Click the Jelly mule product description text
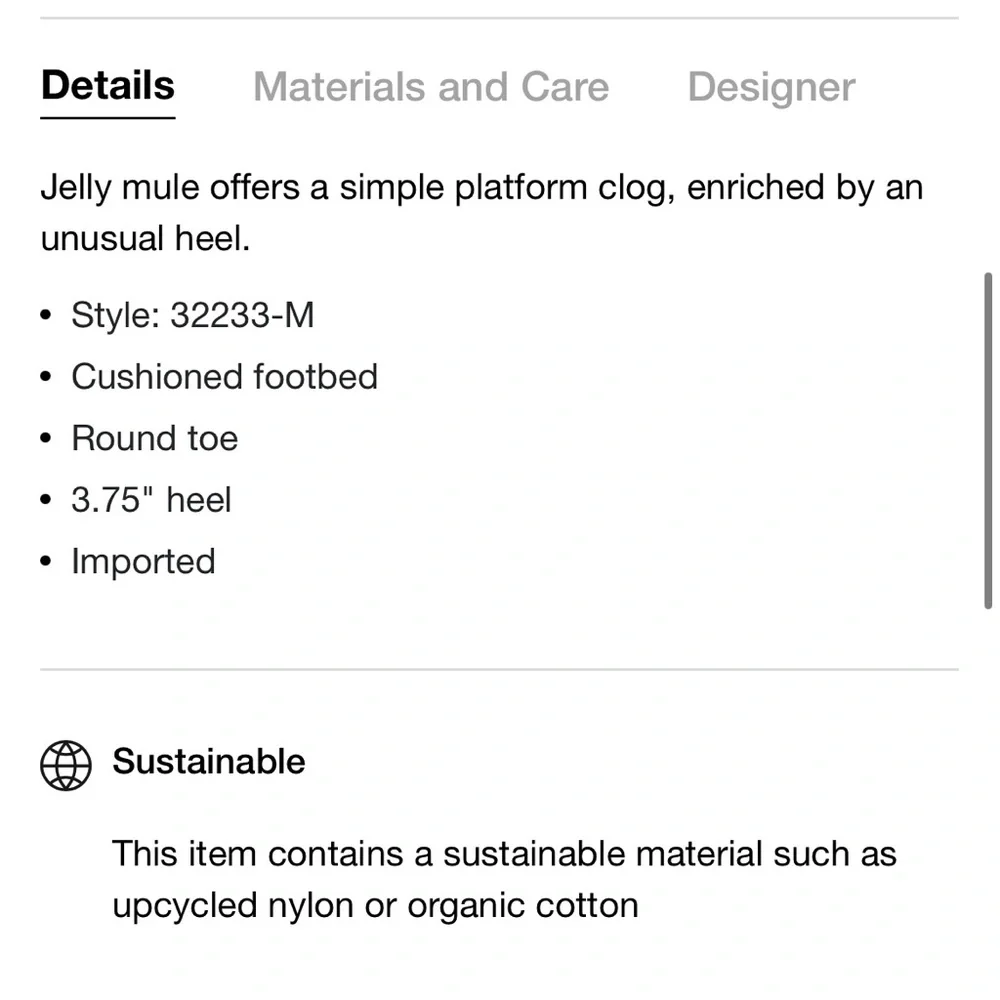The image size is (1000, 1000). point(482,213)
